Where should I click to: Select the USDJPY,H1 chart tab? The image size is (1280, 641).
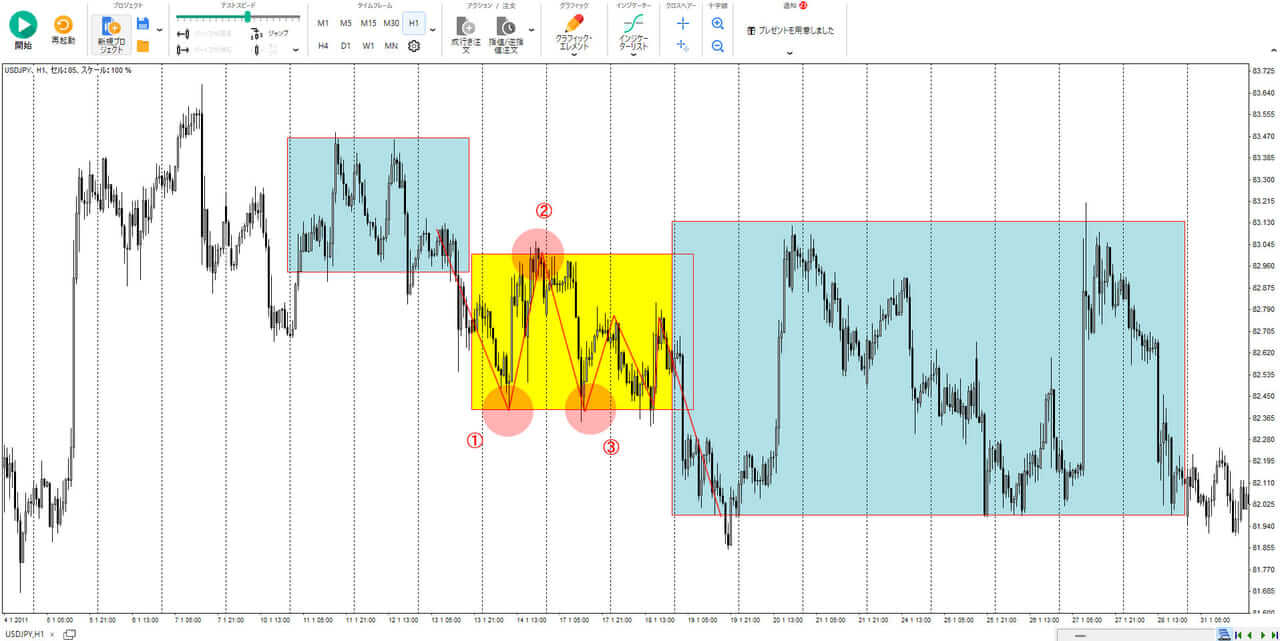pyautogui.click(x=25, y=634)
